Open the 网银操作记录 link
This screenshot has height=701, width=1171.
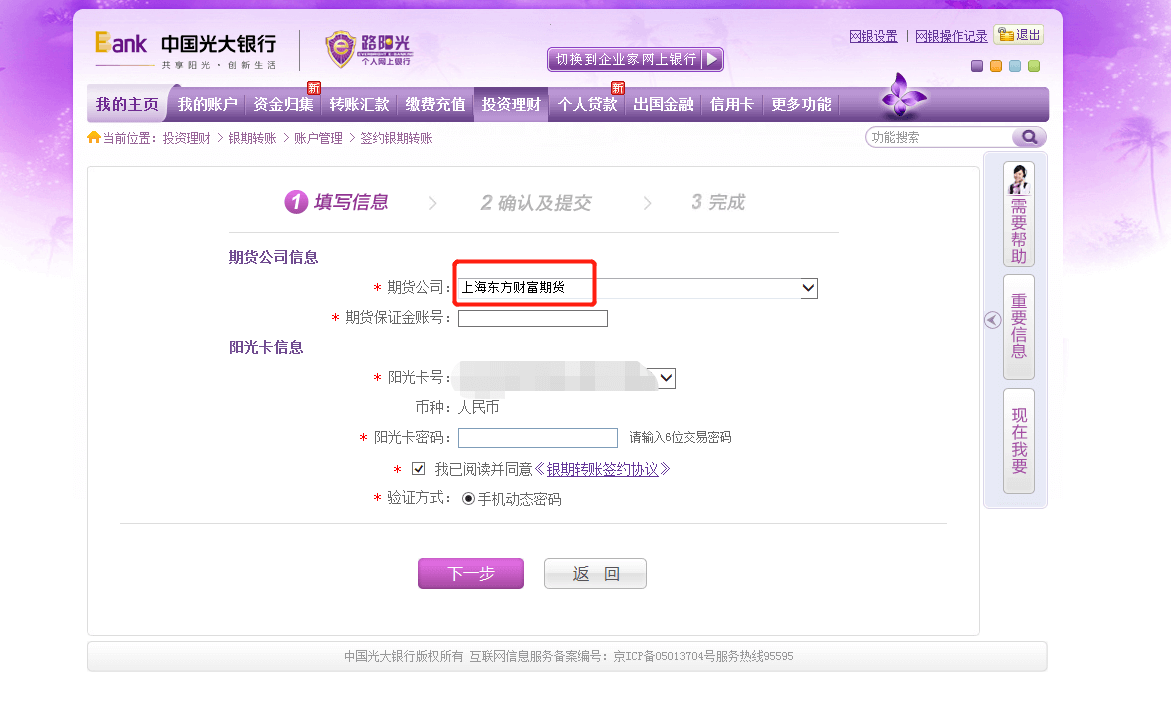coord(951,36)
